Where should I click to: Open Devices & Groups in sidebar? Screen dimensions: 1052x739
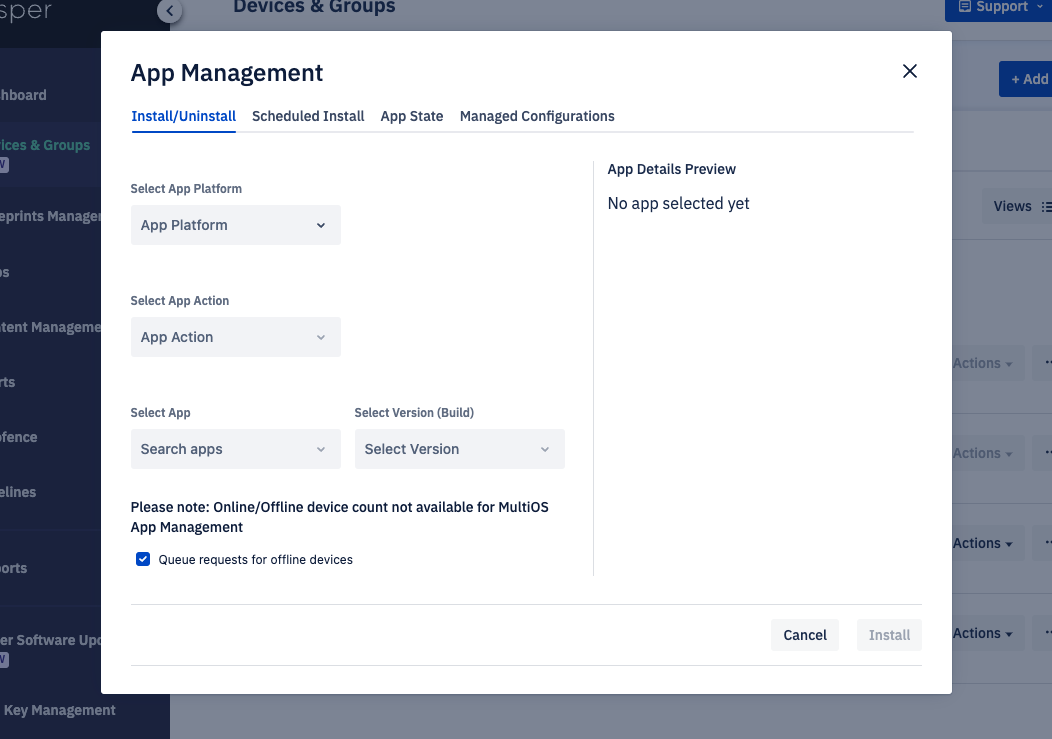(x=45, y=145)
